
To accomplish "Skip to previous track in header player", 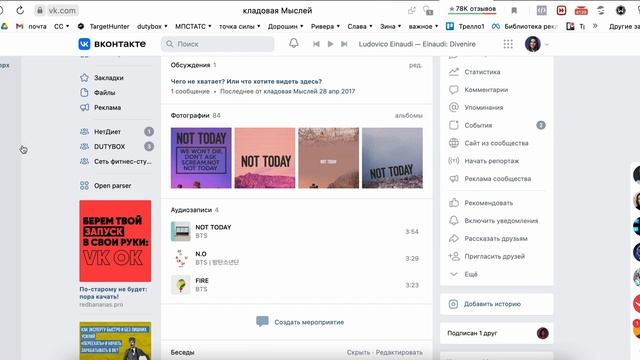I will [316, 44].
